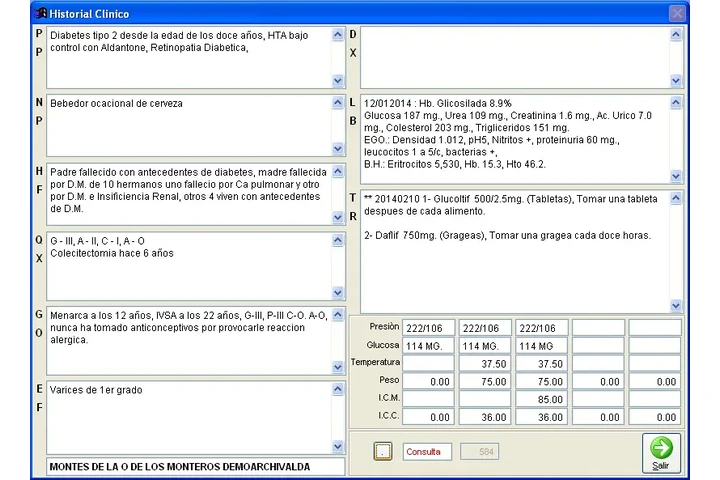Viewport: 720px width, 480px height.
Task: Click the small yellow dotted square button
Action: click(x=382, y=452)
